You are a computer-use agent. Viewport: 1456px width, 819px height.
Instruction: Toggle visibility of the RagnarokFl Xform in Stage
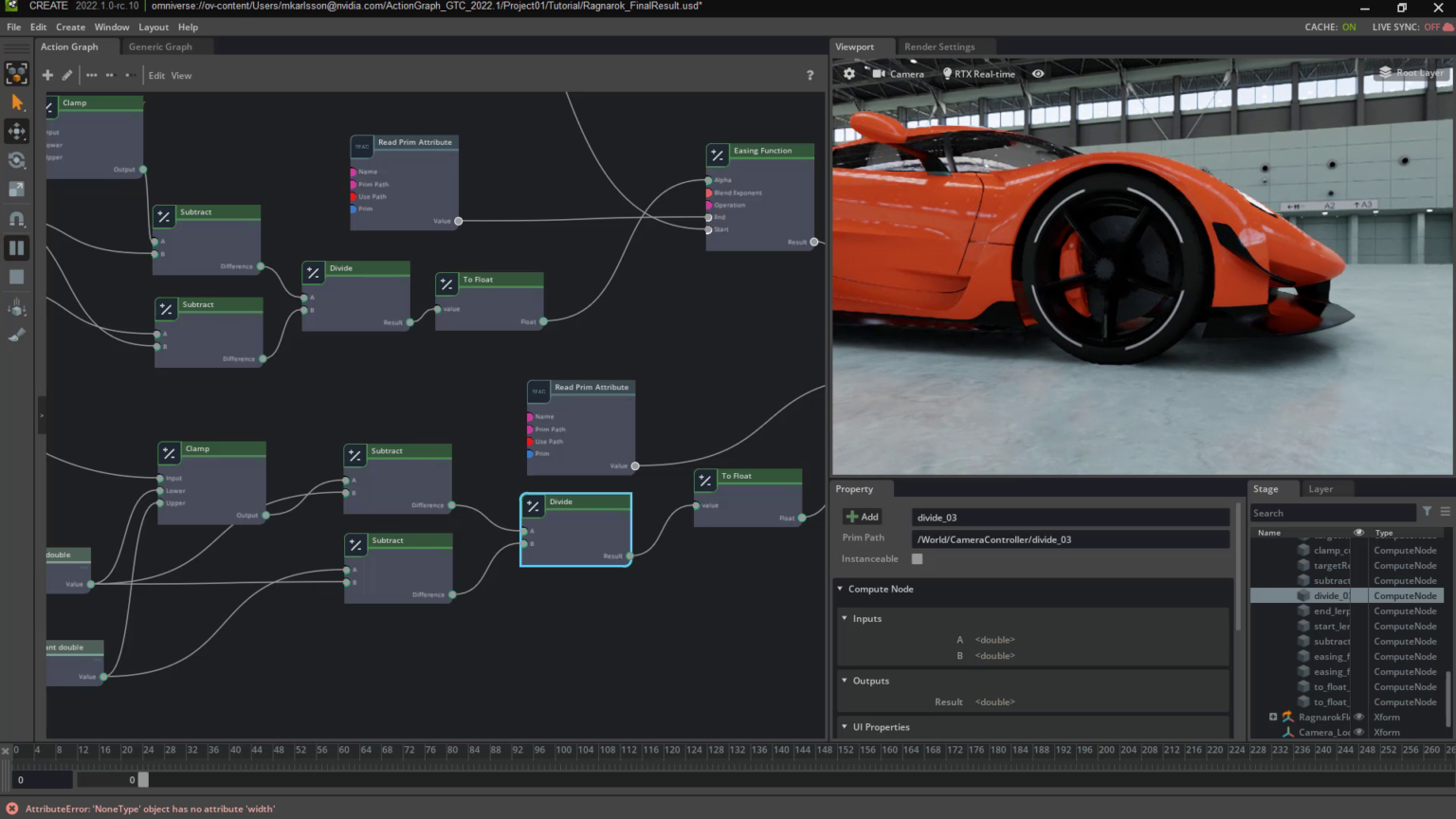(x=1359, y=717)
